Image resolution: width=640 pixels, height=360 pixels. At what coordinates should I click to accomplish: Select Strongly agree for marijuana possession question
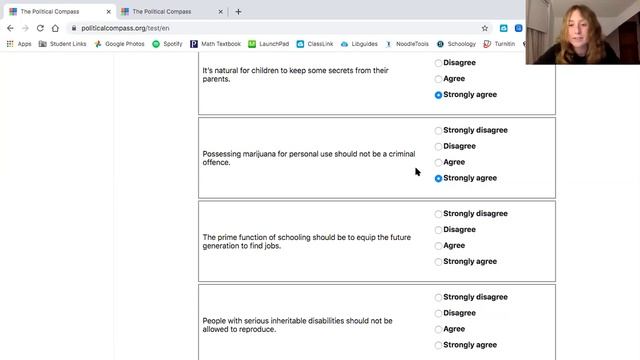pyautogui.click(x=438, y=178)
